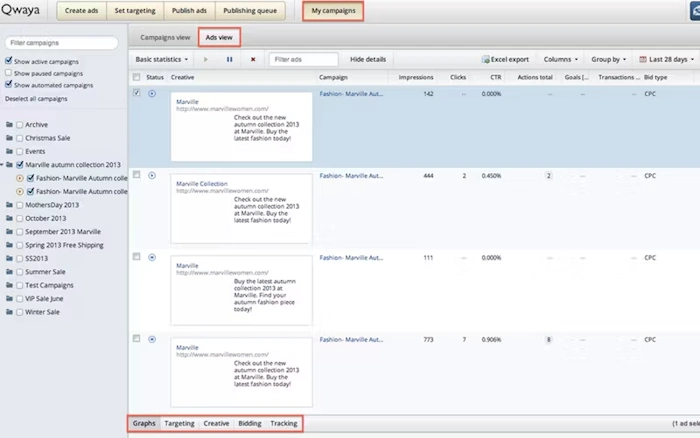Screen dimensions: 700x438
Task: Open the Tracking details tab
Action: [284, 423]
